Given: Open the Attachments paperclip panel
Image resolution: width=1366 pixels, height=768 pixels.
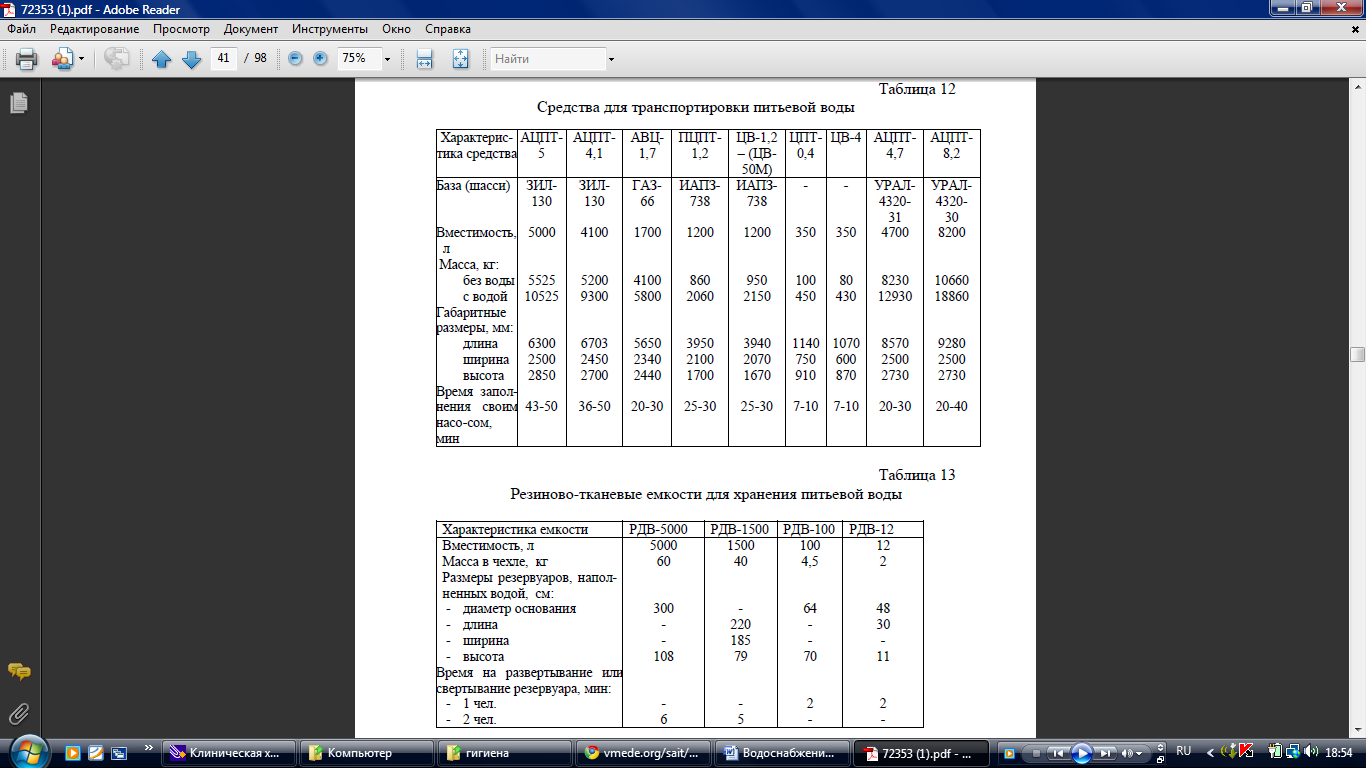Looking at the screenshot, I should (x=18, y=714).
